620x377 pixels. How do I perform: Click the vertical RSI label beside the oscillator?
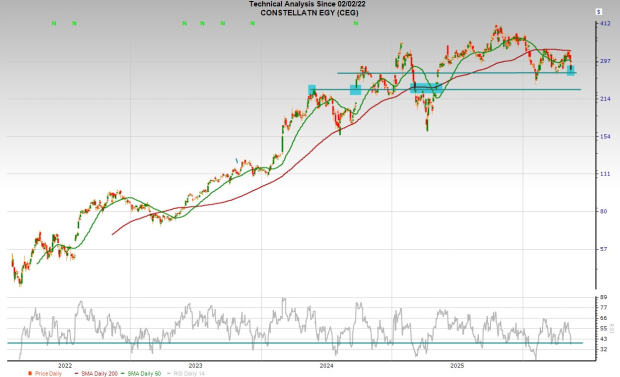click(612, 328)
